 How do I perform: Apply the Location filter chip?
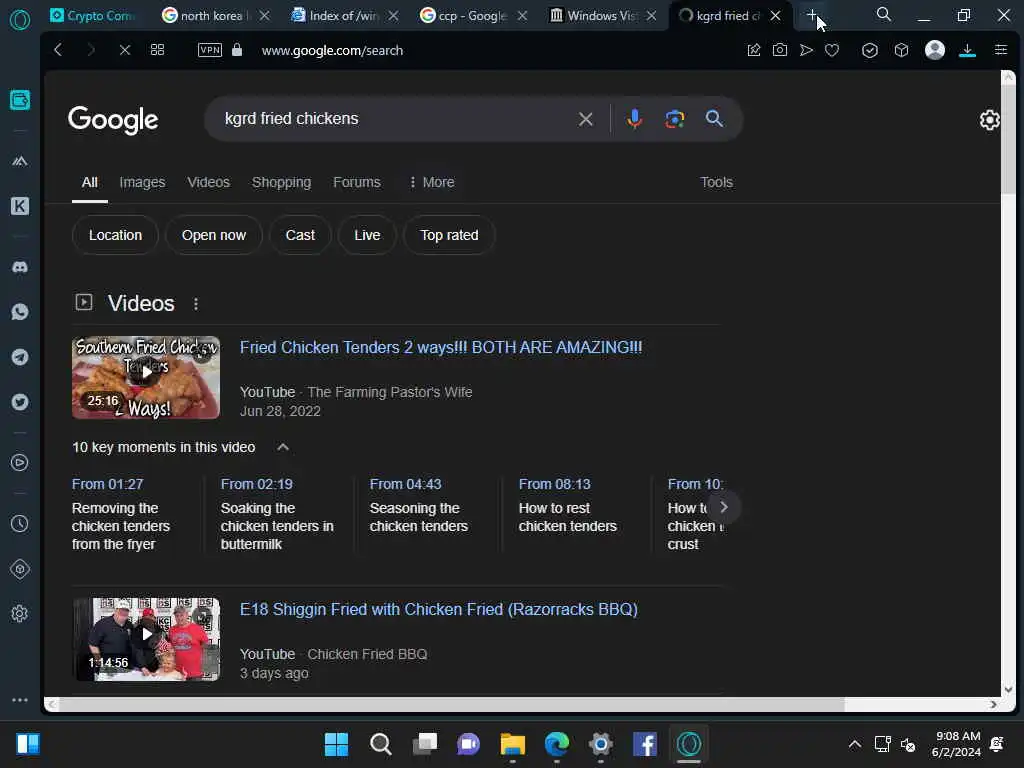[115, 235]
